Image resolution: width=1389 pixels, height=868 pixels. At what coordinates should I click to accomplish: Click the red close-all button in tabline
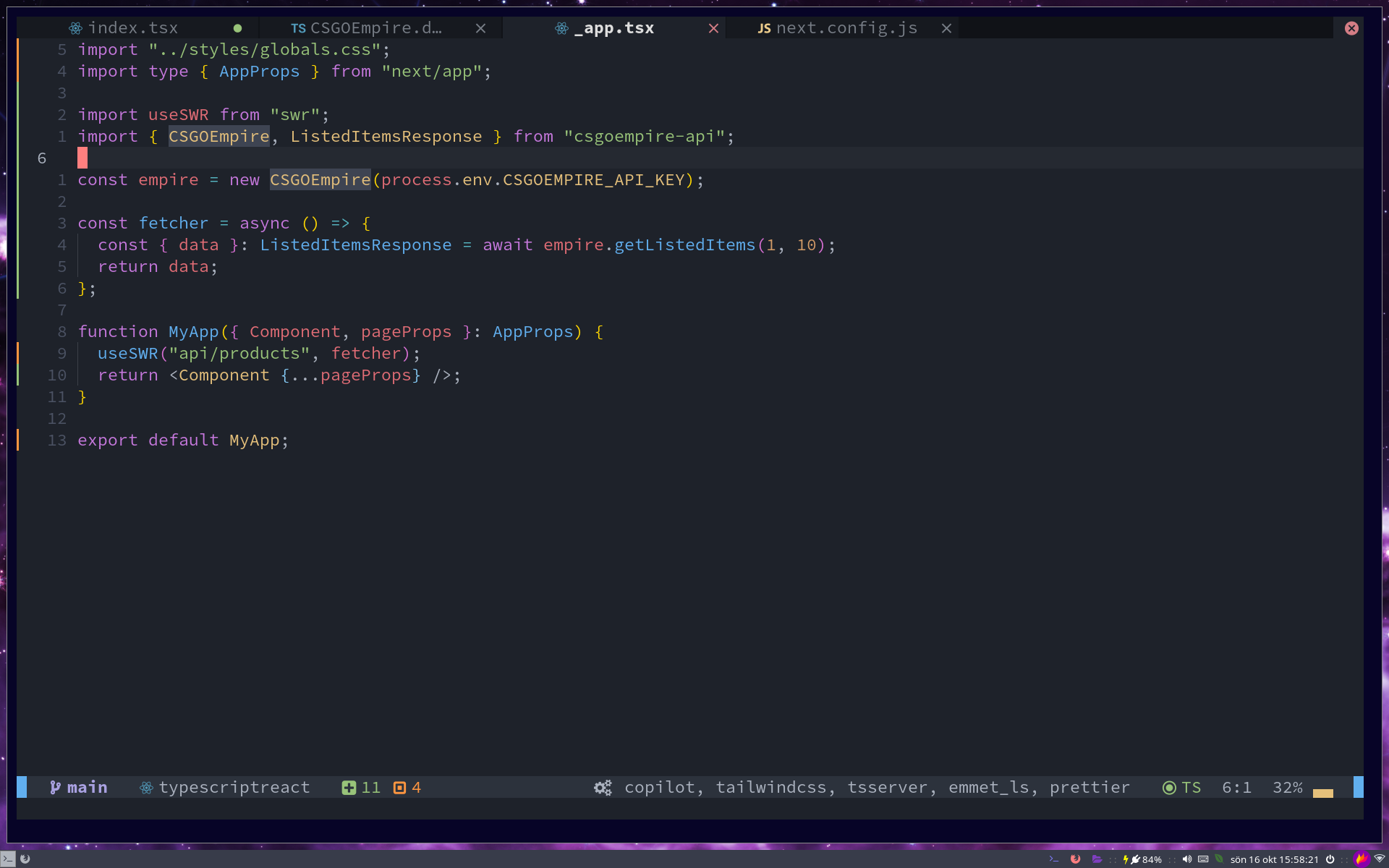(1351, 28)
